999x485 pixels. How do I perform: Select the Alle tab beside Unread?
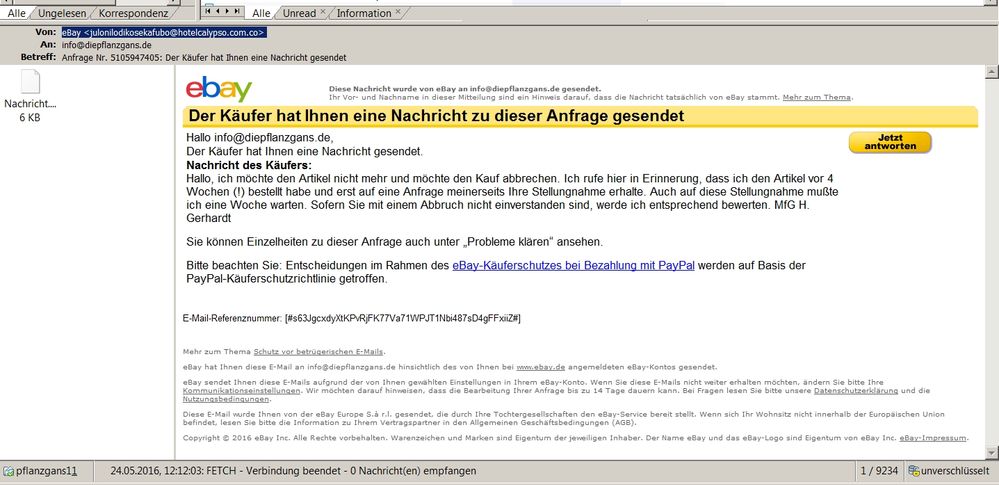261,13
